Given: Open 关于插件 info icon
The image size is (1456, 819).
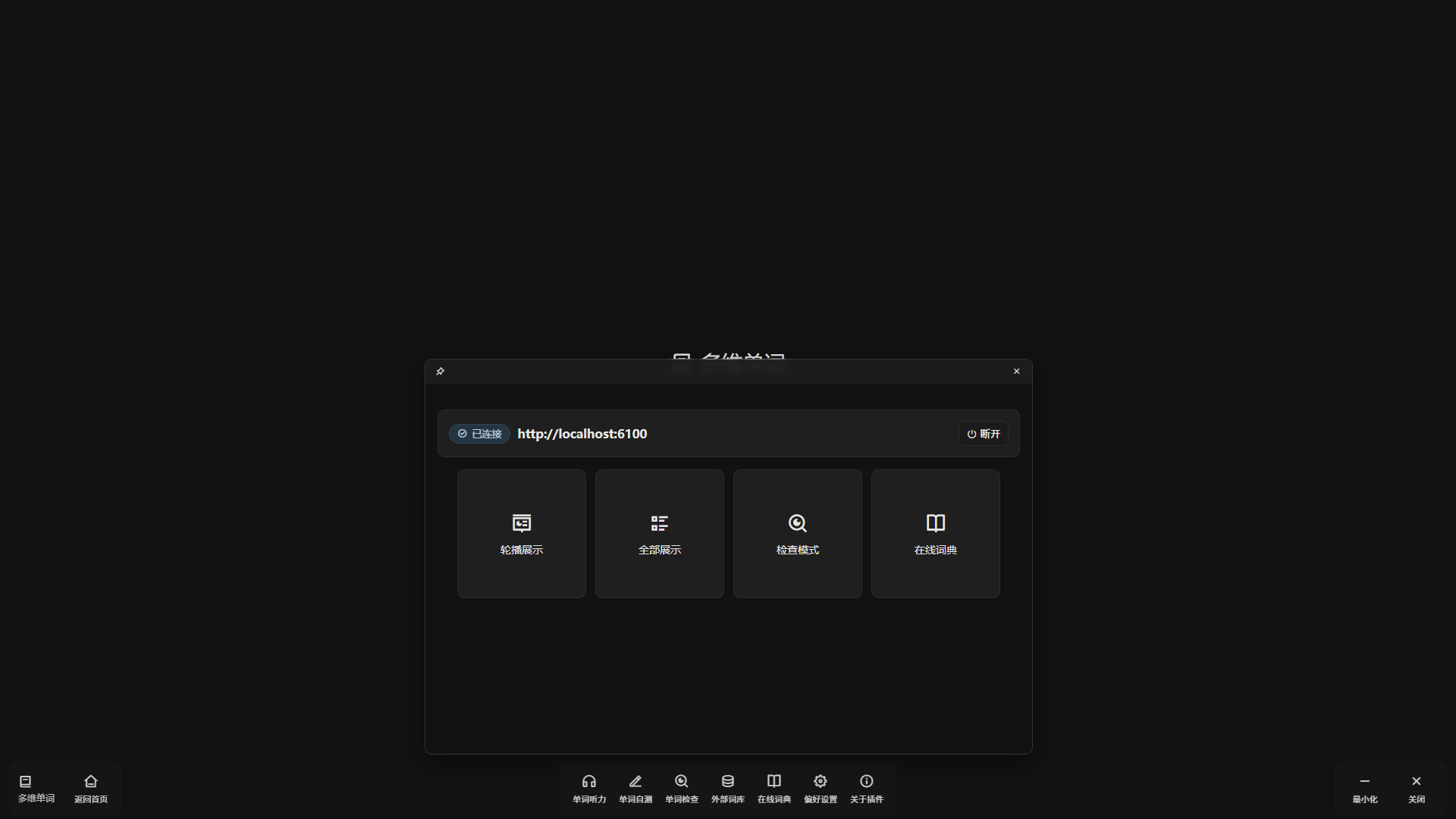Looking at the screenshot, I should tap(867, 788).
